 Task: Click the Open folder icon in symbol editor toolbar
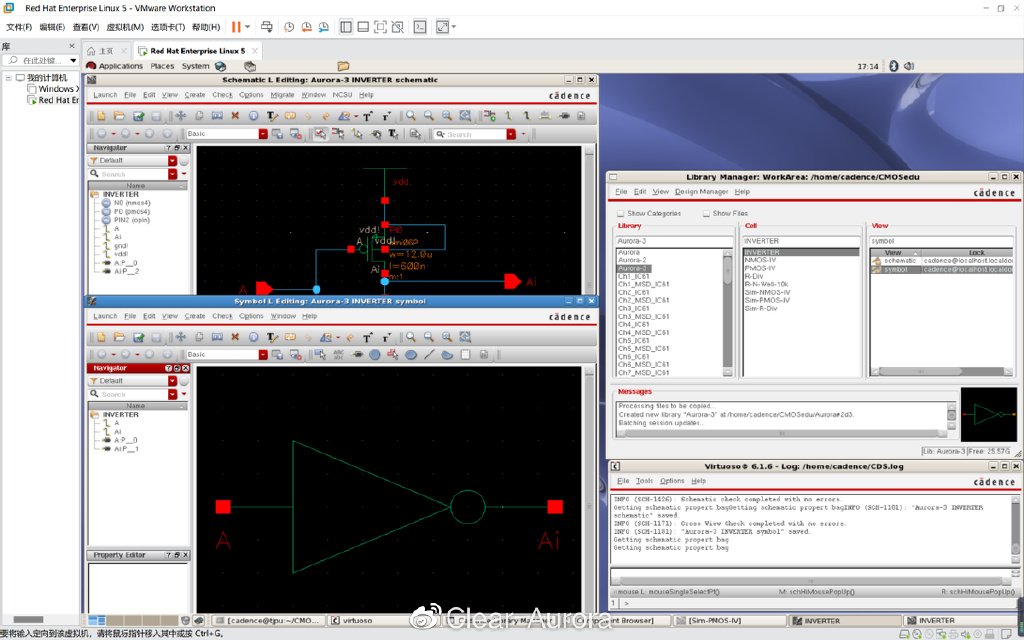click(x=119, y=337)
